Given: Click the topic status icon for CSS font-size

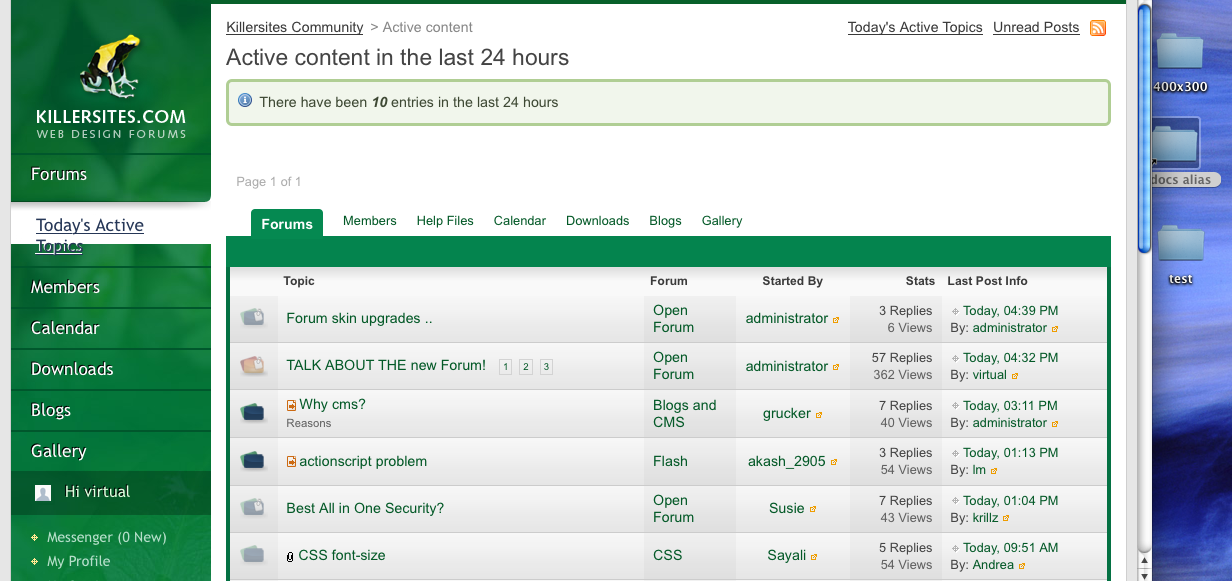Looking at the screenshot, I should tap(252, 554).
